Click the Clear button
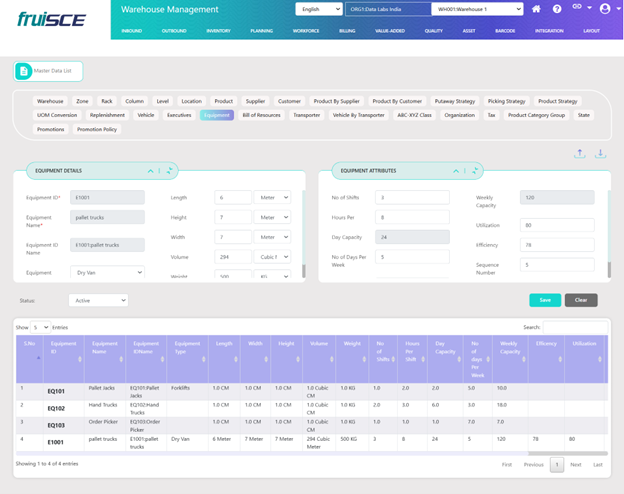The image size is (624, 494). coord(581,300)
